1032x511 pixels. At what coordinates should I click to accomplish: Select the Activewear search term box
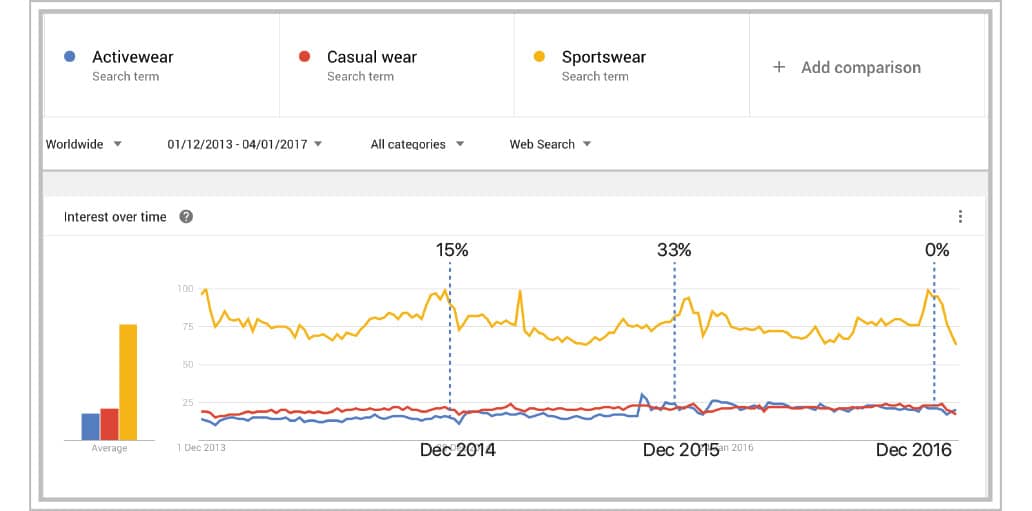(162, 66)
